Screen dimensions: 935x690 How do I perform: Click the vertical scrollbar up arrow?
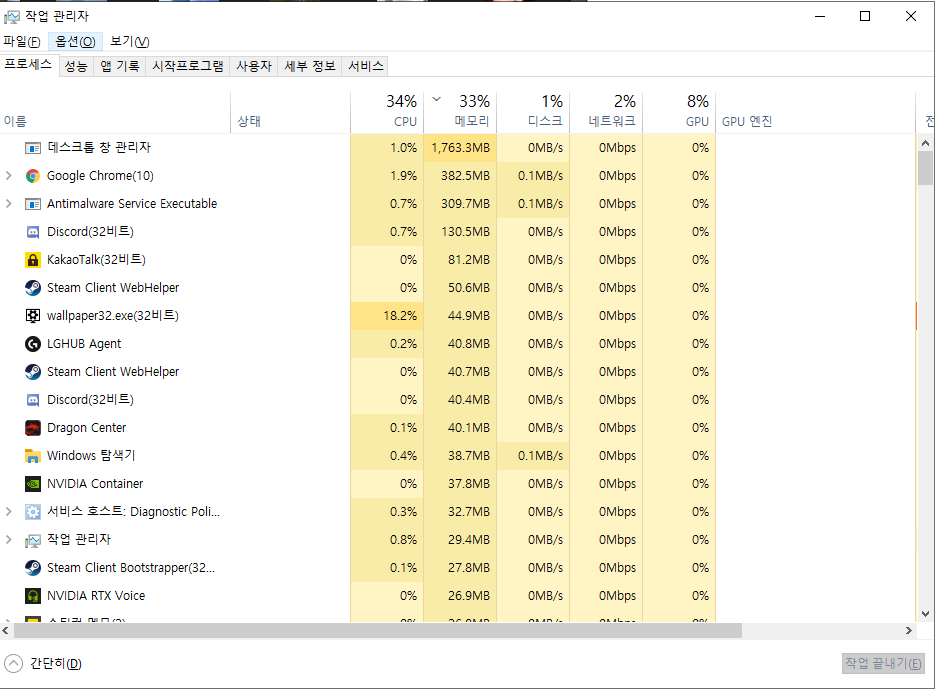(925, 143)
